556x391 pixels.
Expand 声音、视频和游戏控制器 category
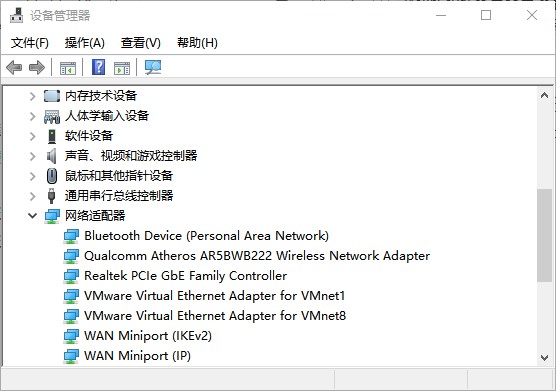tap(33, 156)
